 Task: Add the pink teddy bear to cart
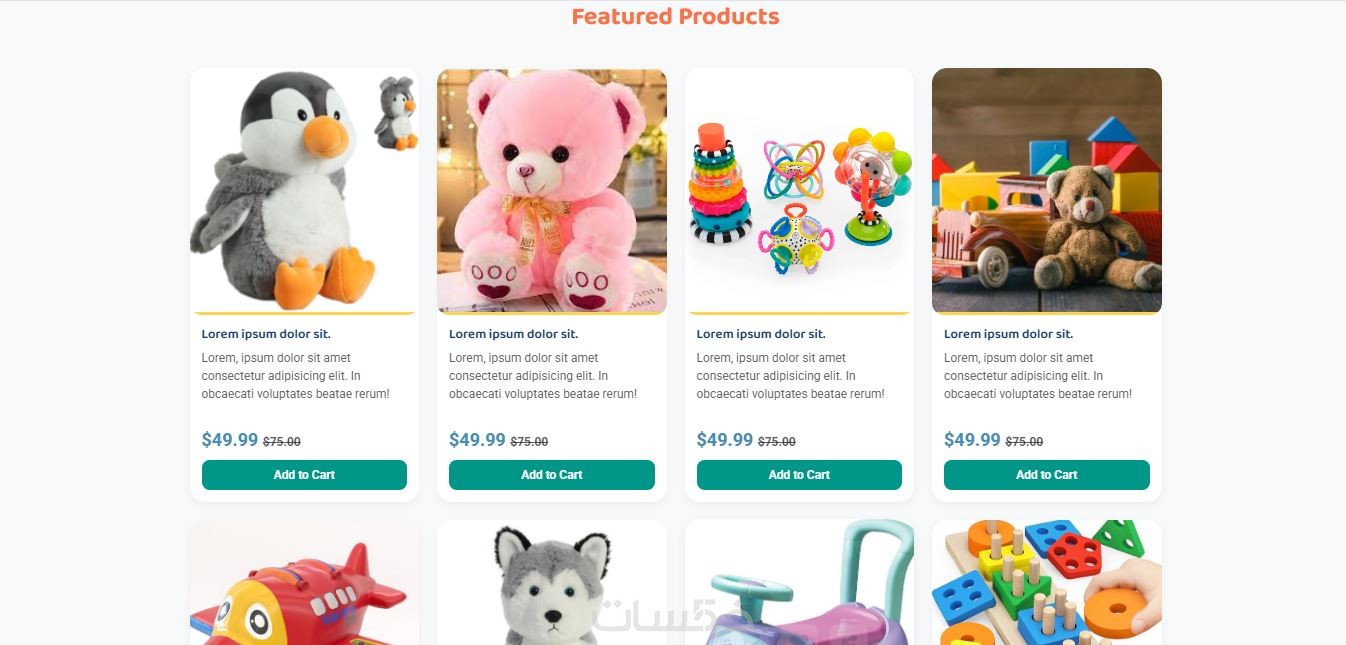[x=551, y=475]
